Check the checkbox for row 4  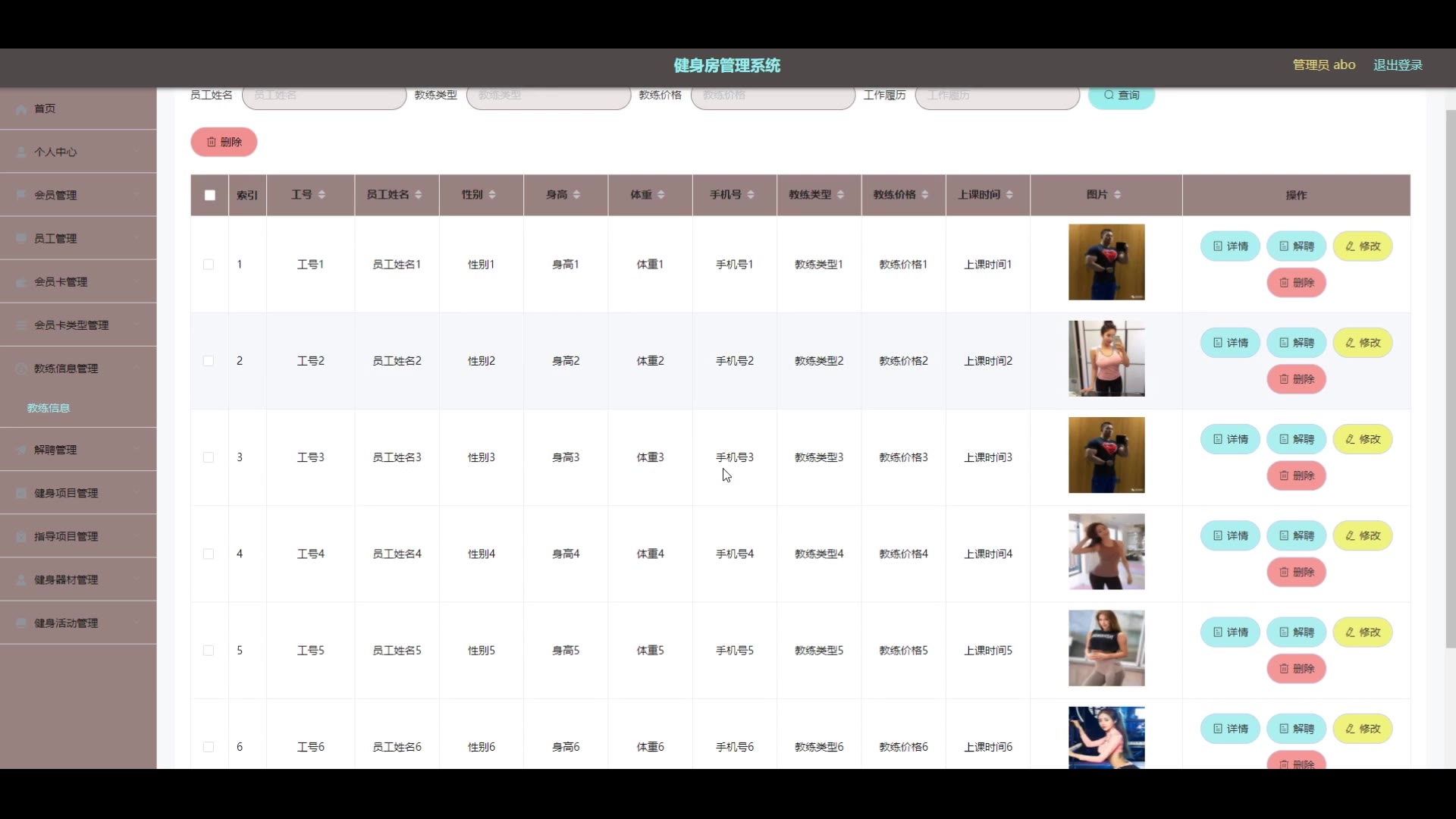[209, 554]
